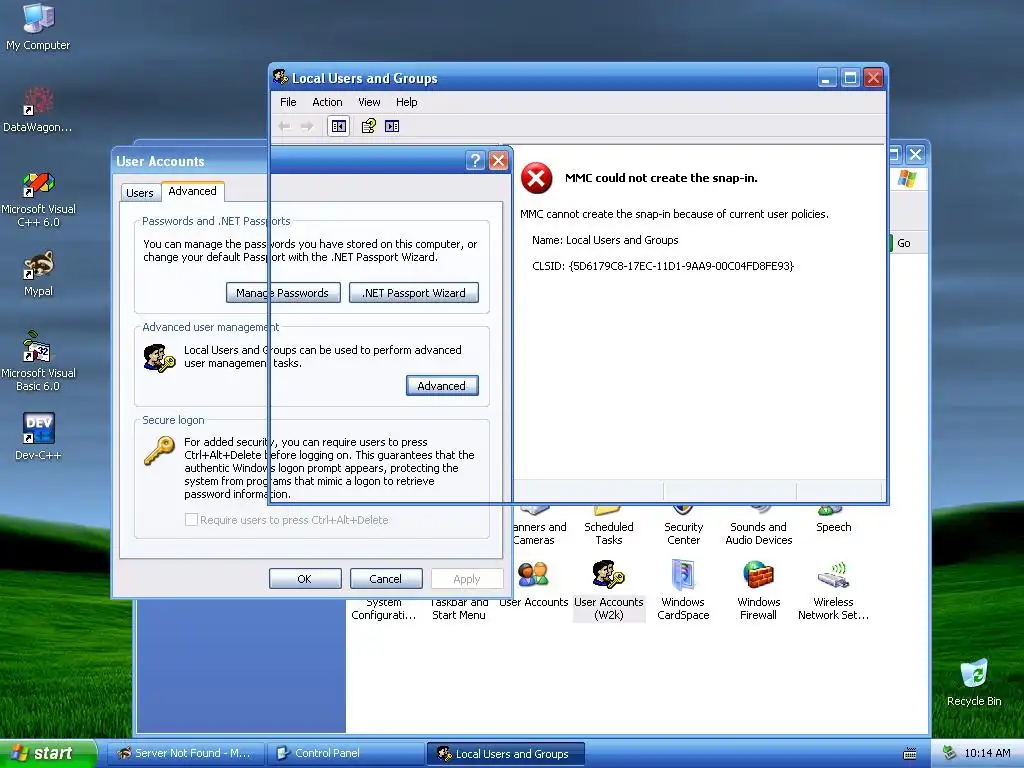Launch Microsoft Visual Basic 6.0 shortcut

(38, 361)
